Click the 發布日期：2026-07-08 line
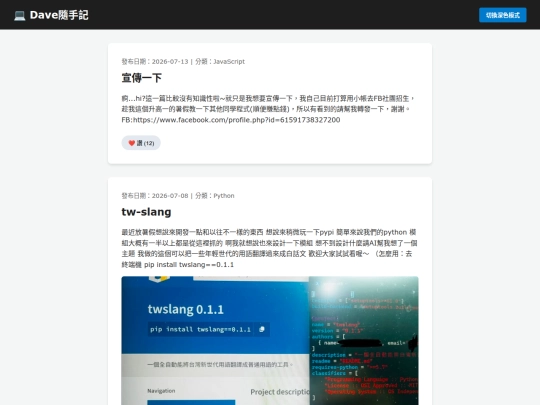 click(155, 196)
